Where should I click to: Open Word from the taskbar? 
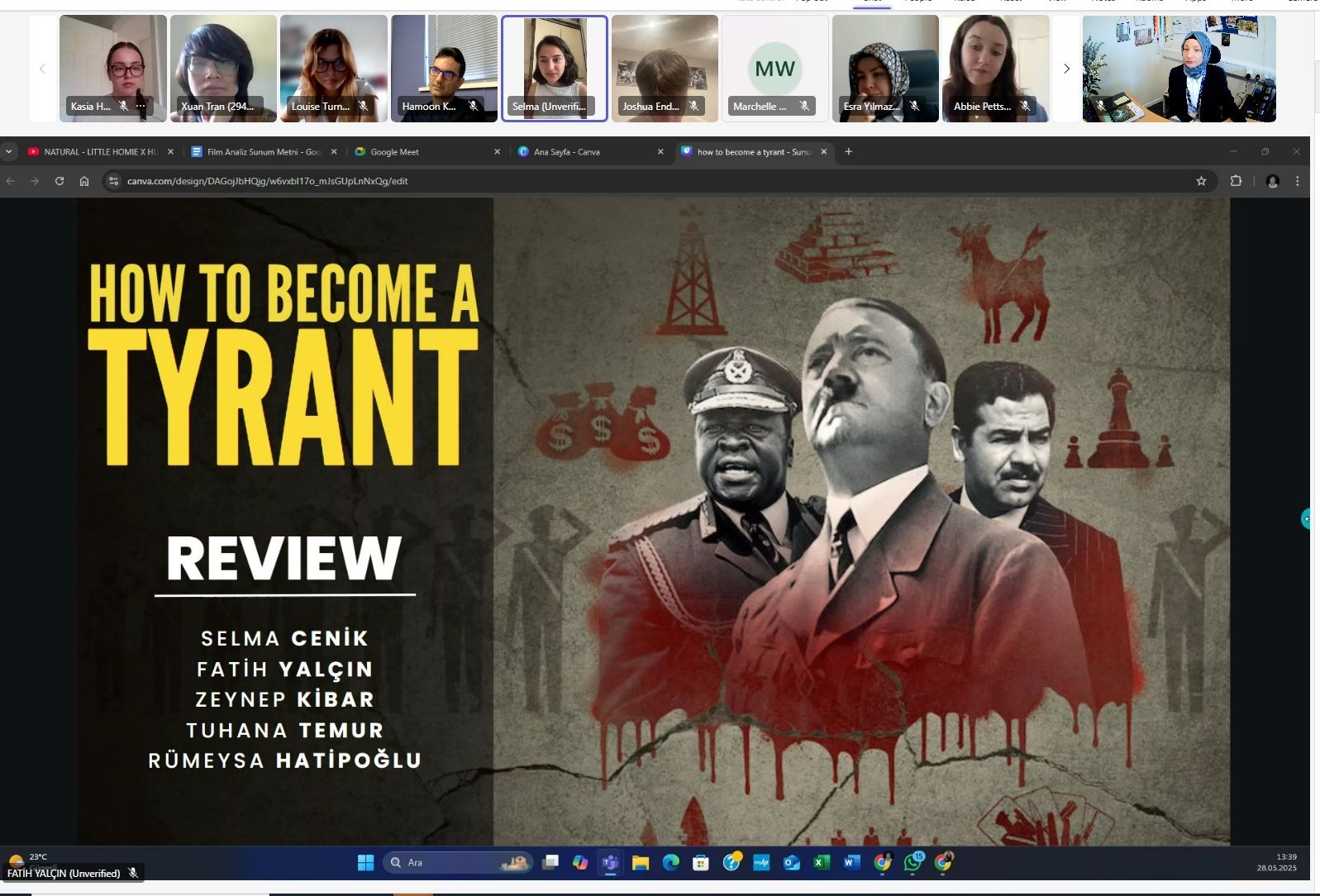[852, 863]
